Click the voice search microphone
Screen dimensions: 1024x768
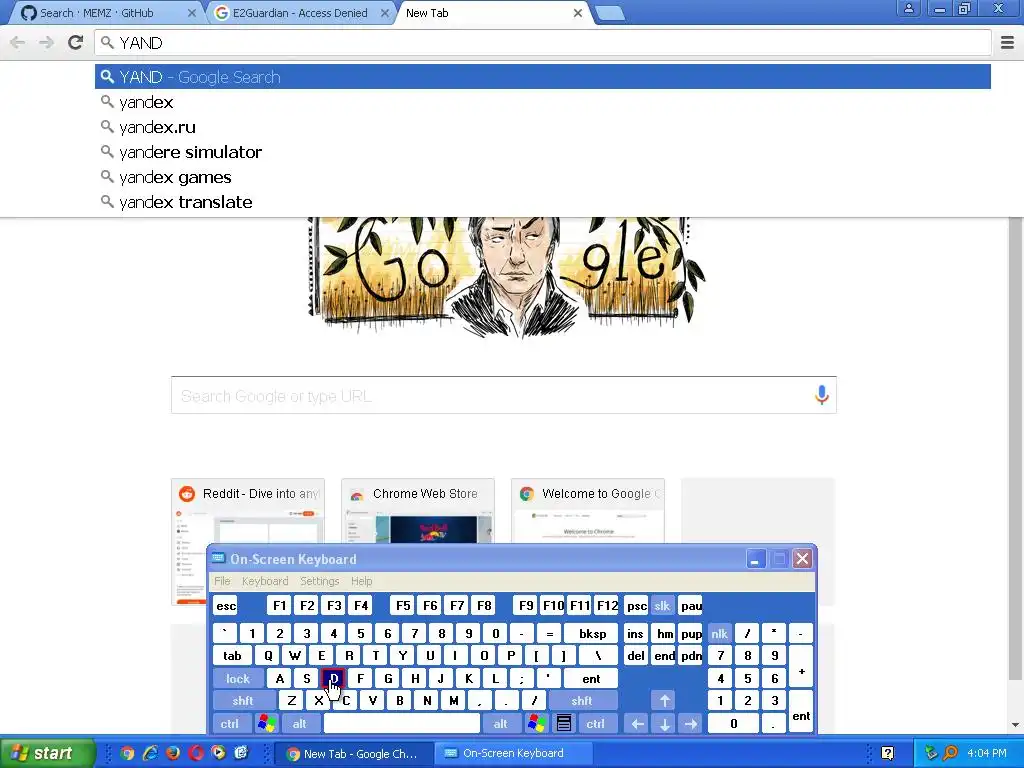[x=822, y=394]
